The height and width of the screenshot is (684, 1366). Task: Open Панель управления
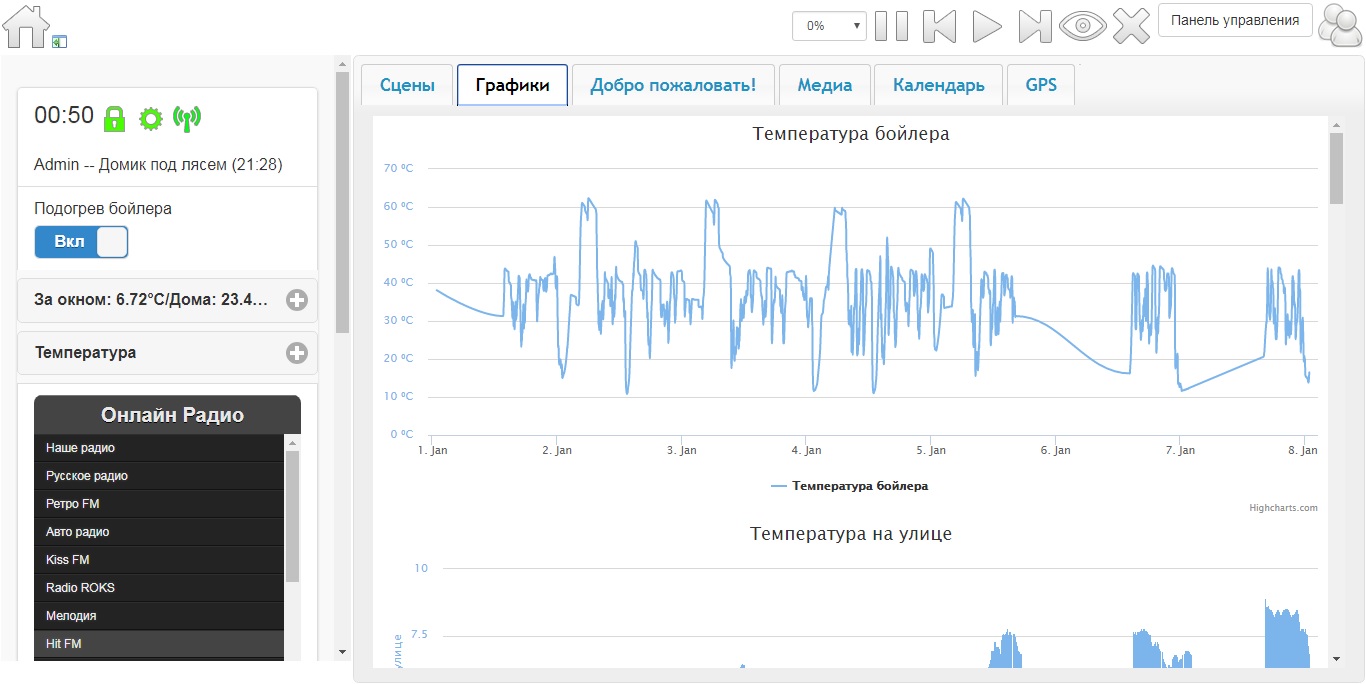click(x=1235, y=20)
